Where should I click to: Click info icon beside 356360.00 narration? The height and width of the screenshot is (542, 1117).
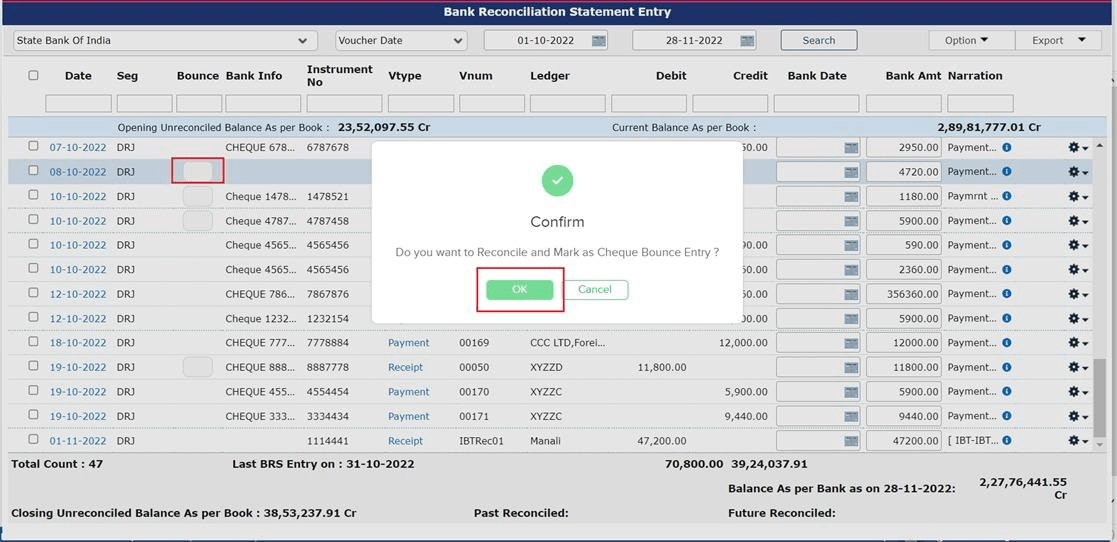(x=1007, y=294)
